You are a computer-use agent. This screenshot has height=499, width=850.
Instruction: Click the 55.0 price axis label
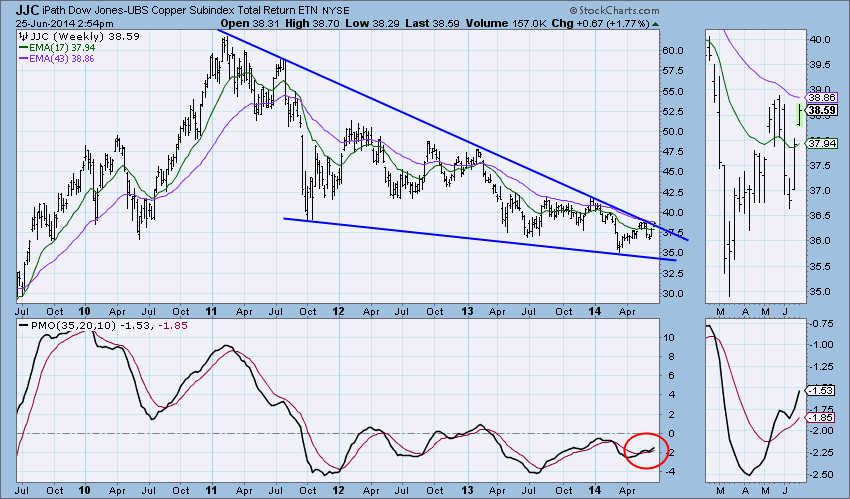673,92
